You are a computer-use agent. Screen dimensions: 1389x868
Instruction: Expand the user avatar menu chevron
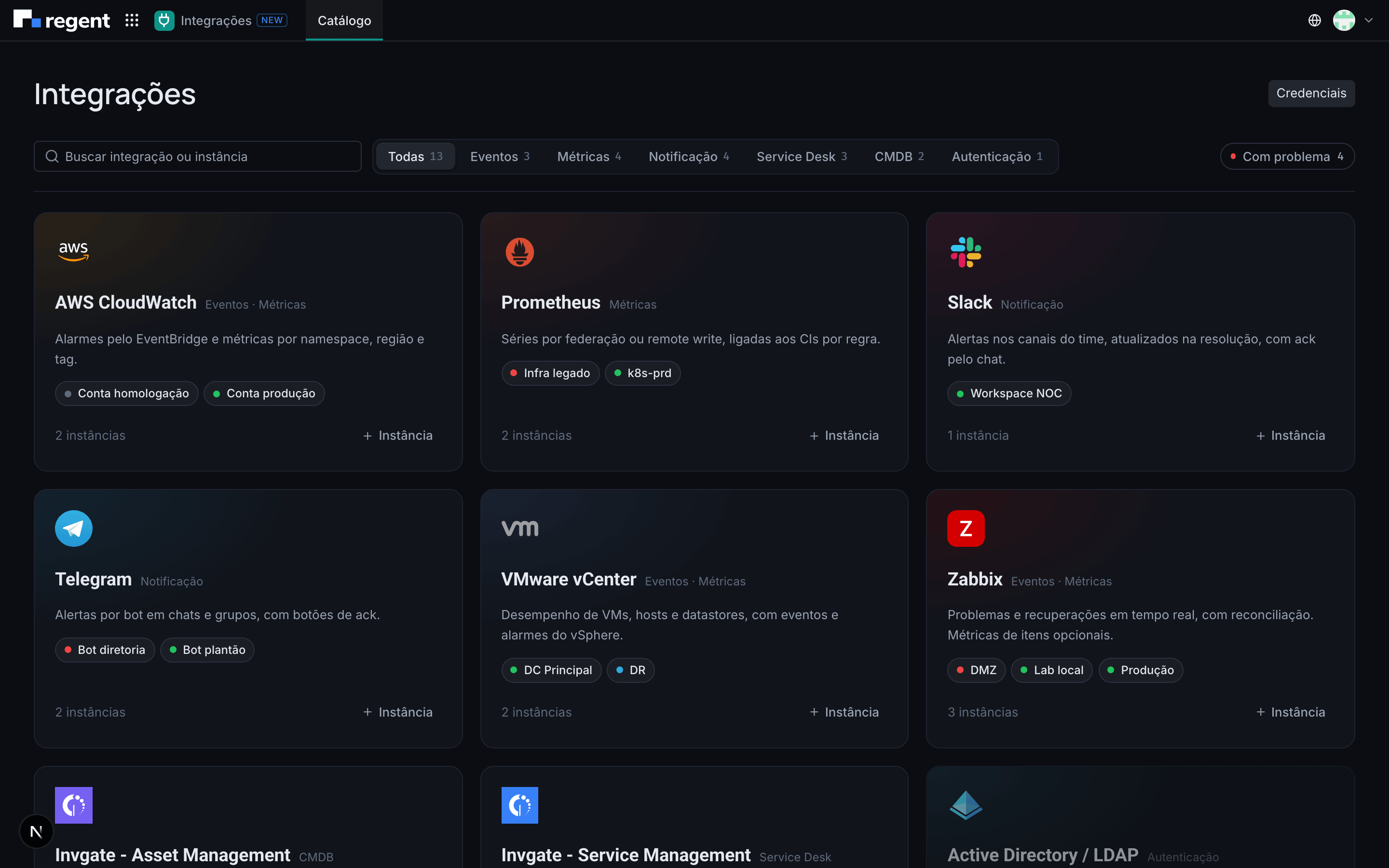1369,21
